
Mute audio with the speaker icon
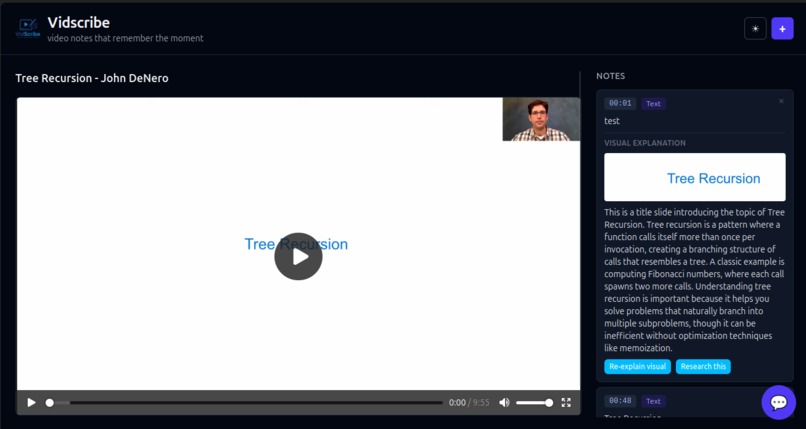[x=504, y=403]
